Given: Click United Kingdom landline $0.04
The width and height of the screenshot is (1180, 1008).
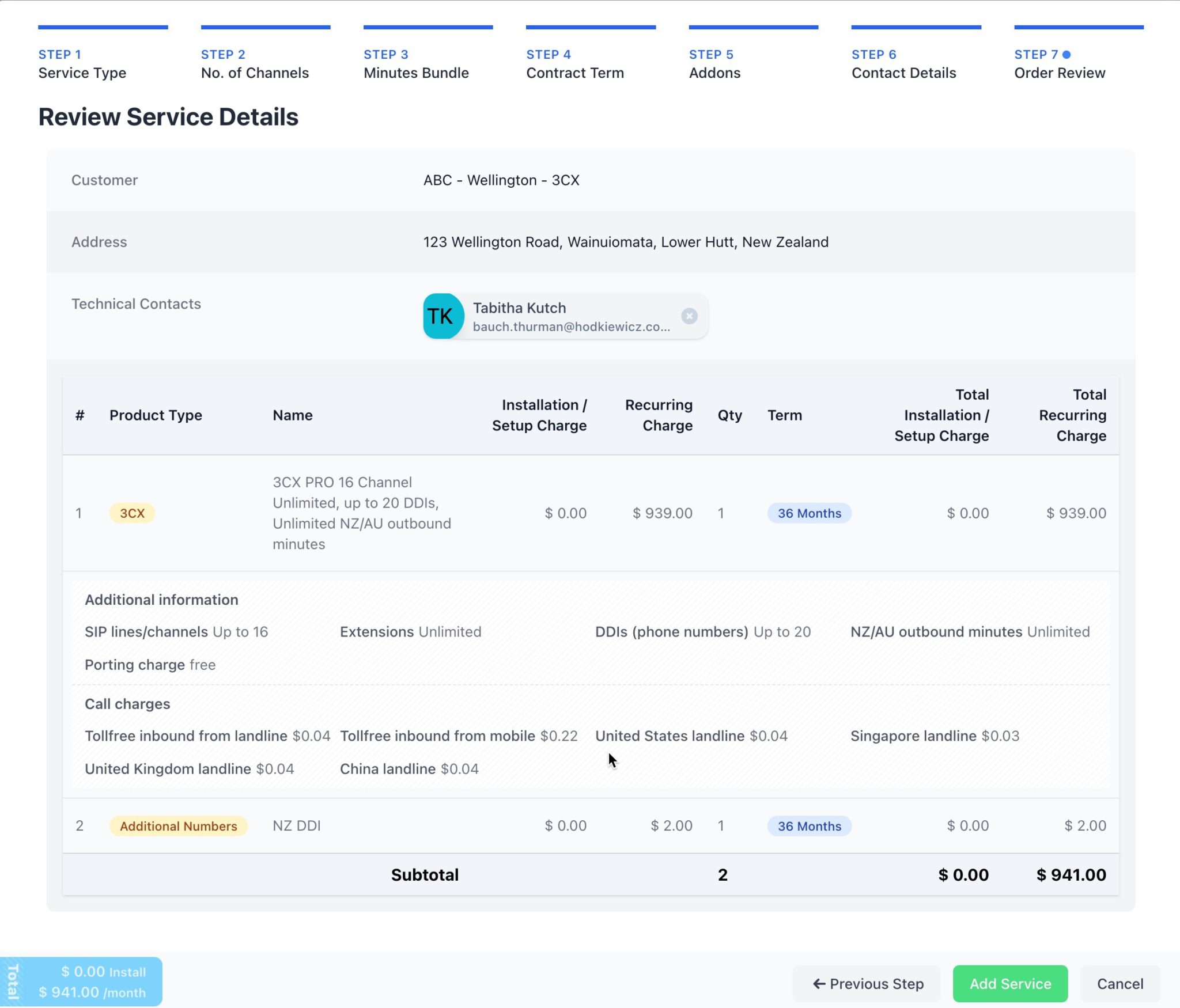Looking at the screenshot, I should 190,769.
